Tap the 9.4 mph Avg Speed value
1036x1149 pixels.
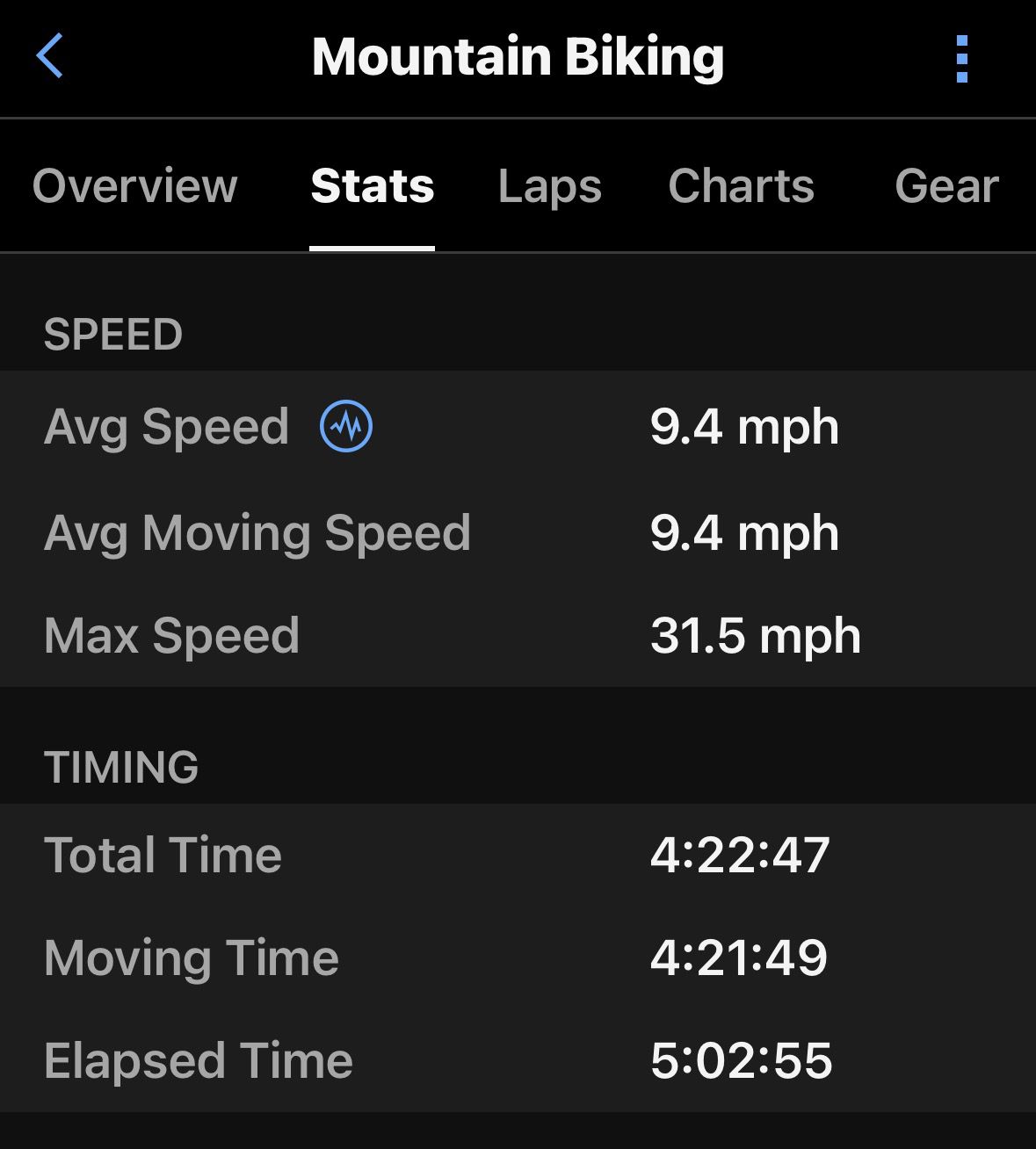pos(744,428)
